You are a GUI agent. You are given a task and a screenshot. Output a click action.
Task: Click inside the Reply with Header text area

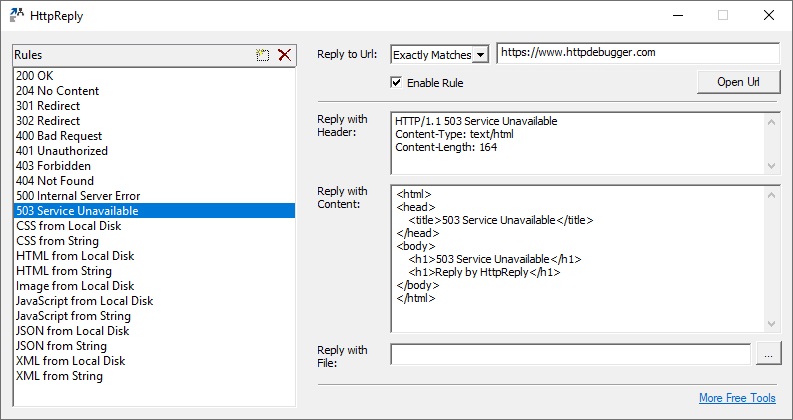pyautogui.click(x=578, y=143)
